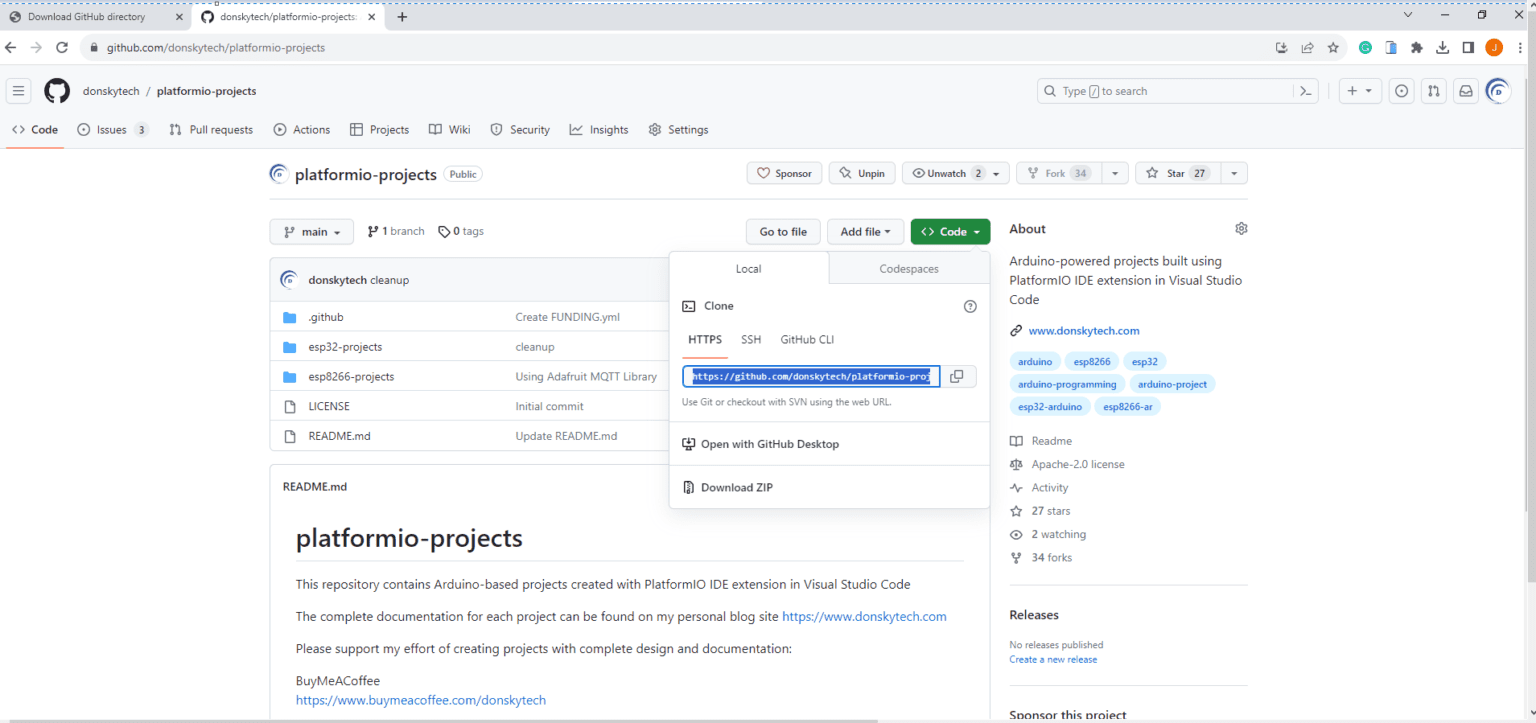Select the SSH clone option tab
This screenshot has width=1536, height=723.
tap(751, 339)
